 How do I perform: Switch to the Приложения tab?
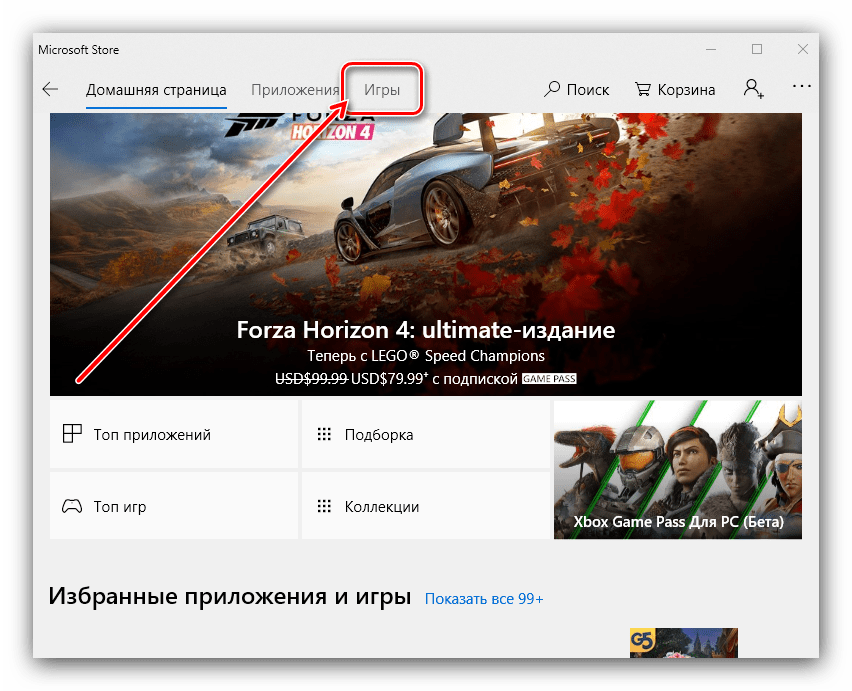295,89
